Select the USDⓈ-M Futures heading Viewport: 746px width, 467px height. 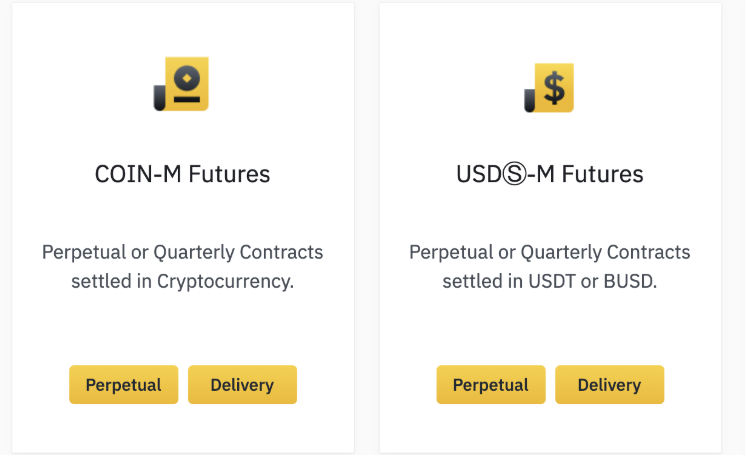(549, 175)
